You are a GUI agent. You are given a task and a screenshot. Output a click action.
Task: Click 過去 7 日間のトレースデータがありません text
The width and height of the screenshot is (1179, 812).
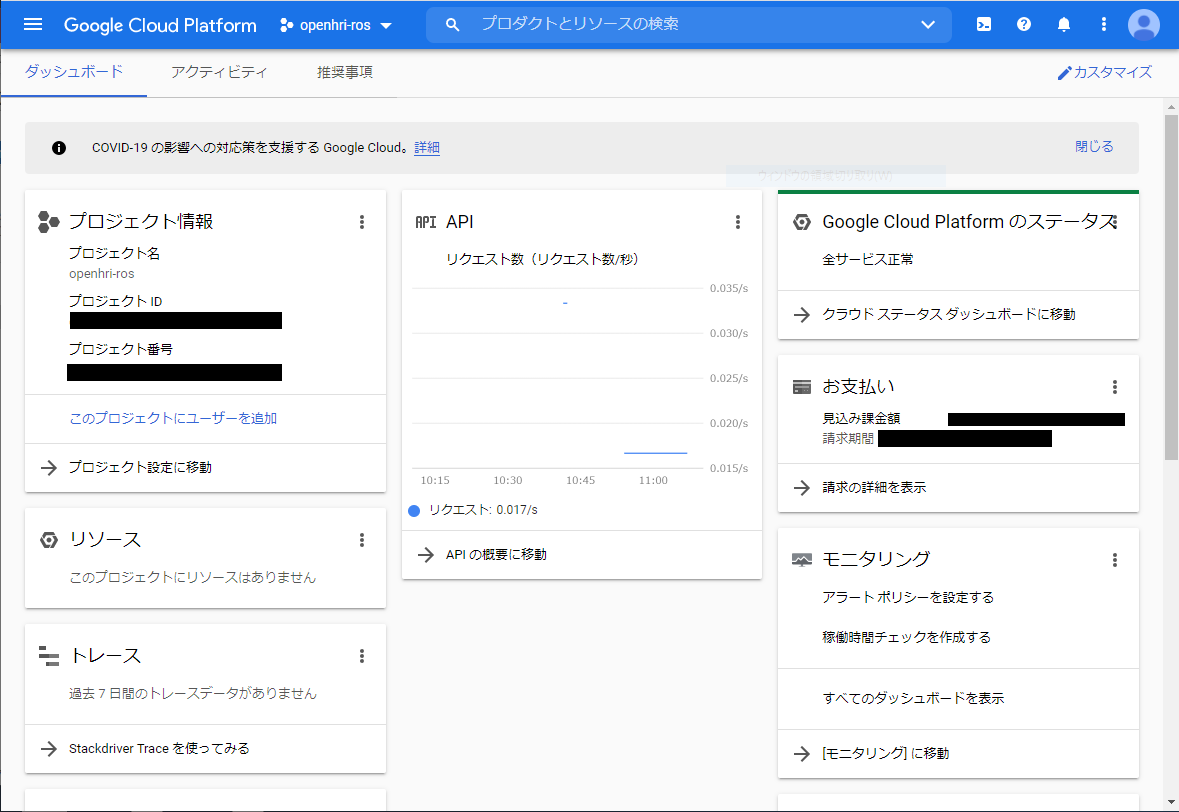click(192, 694)
